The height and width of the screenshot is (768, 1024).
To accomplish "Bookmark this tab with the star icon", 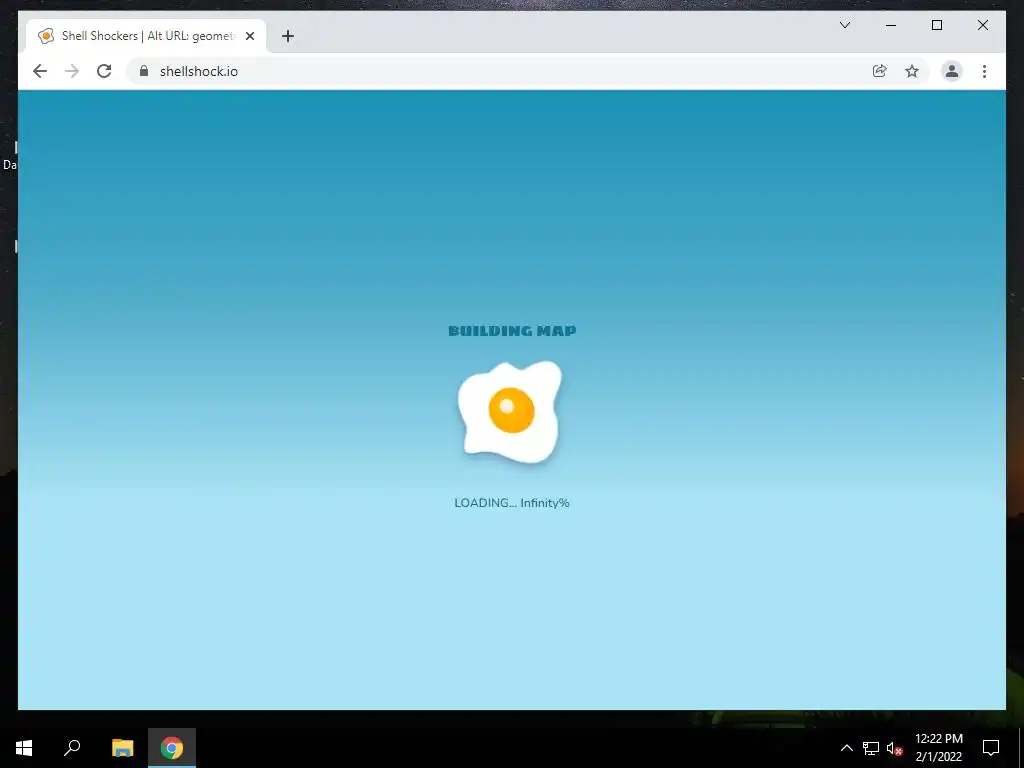I will tap(912, 71).
